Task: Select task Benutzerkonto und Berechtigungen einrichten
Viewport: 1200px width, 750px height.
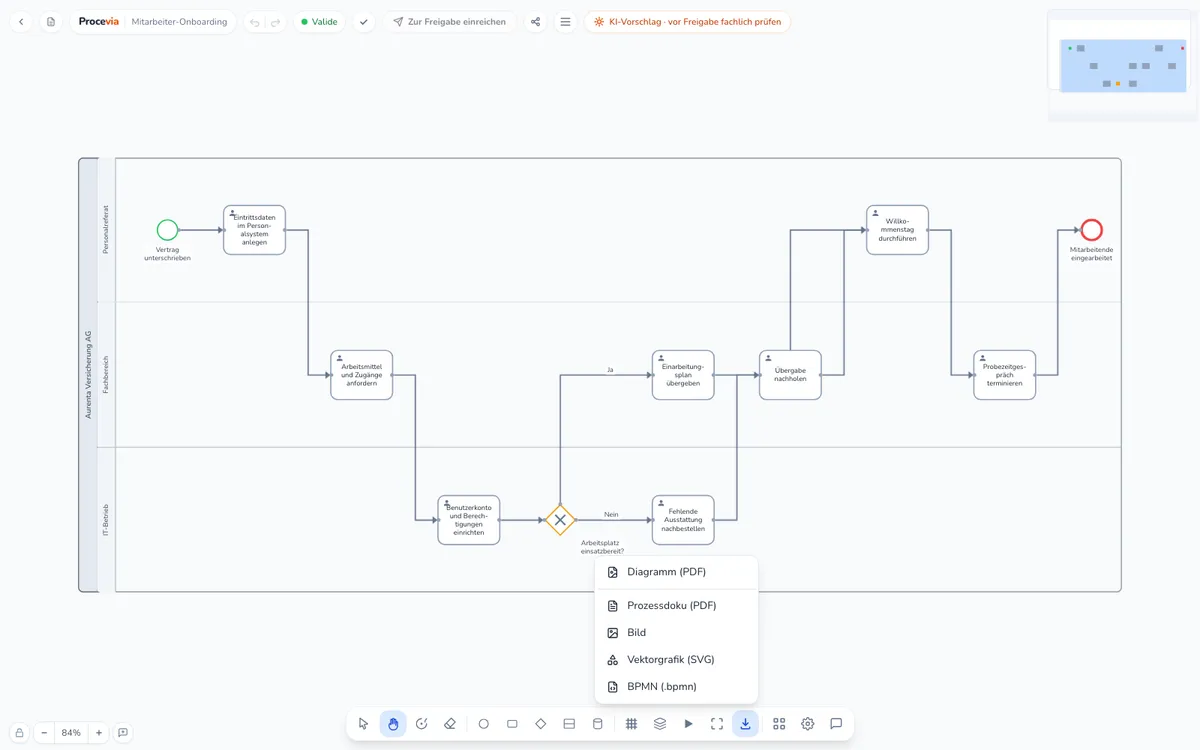Action: [x=469, y=520]
